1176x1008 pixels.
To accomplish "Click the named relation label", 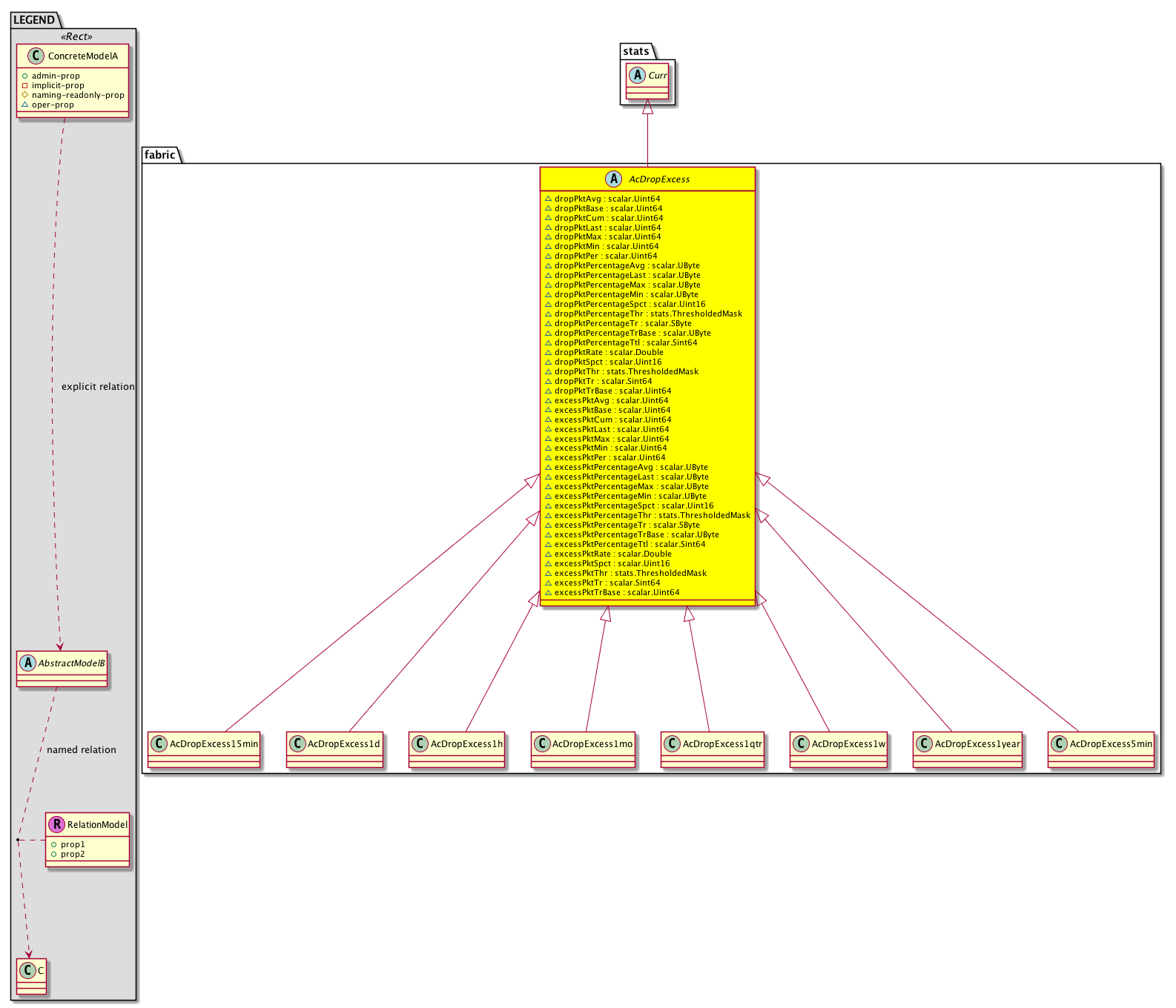I will point(82,749).
